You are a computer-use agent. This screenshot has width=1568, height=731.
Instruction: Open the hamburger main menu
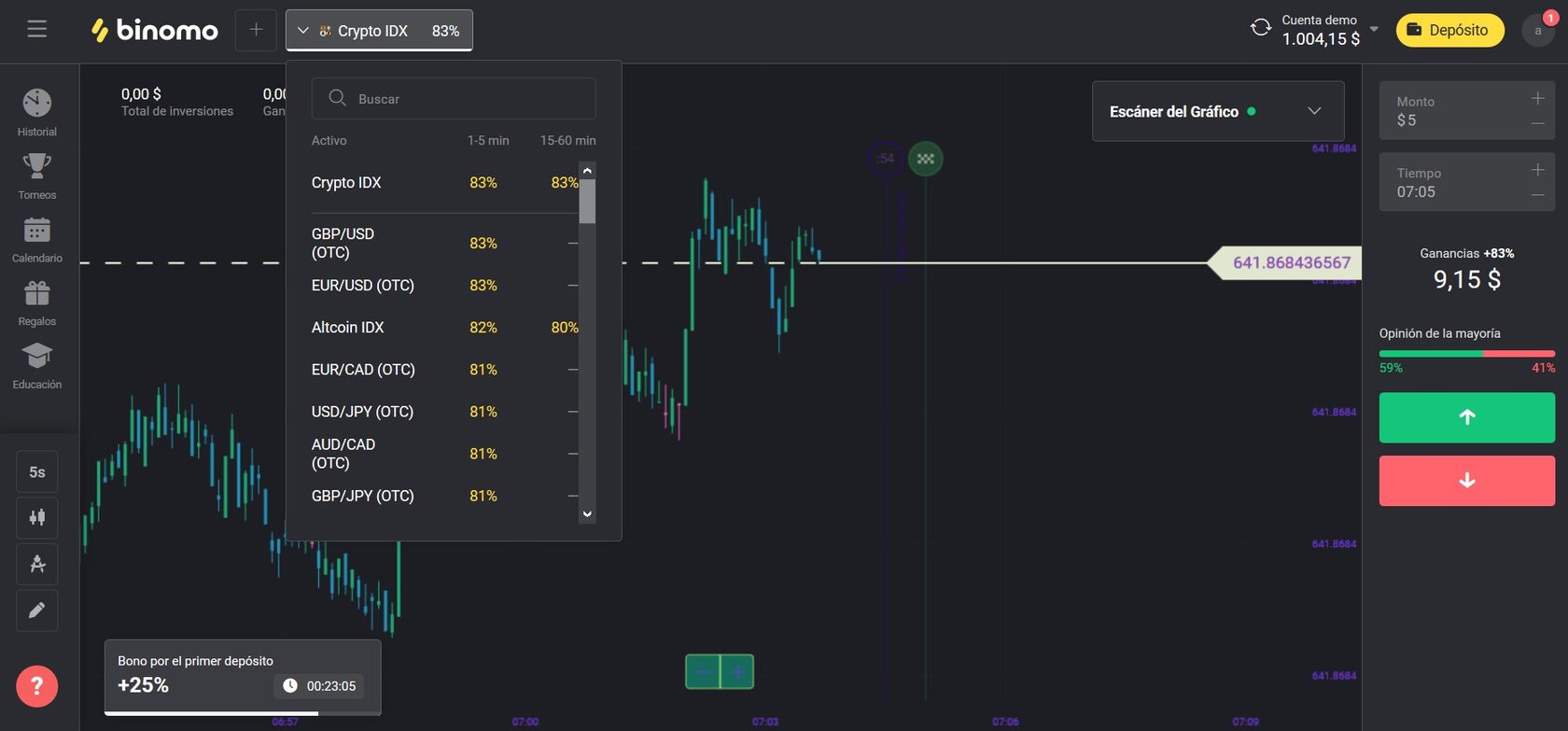pyautogui.click(x=37, y=30)
